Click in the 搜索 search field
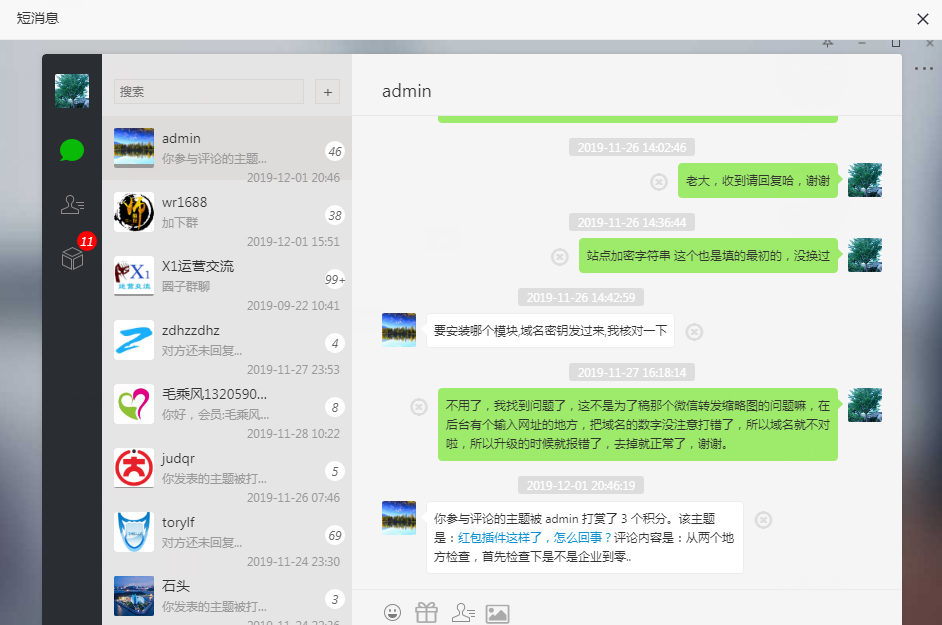This screenshot has width=942, height=625. (x=208, y=92)
